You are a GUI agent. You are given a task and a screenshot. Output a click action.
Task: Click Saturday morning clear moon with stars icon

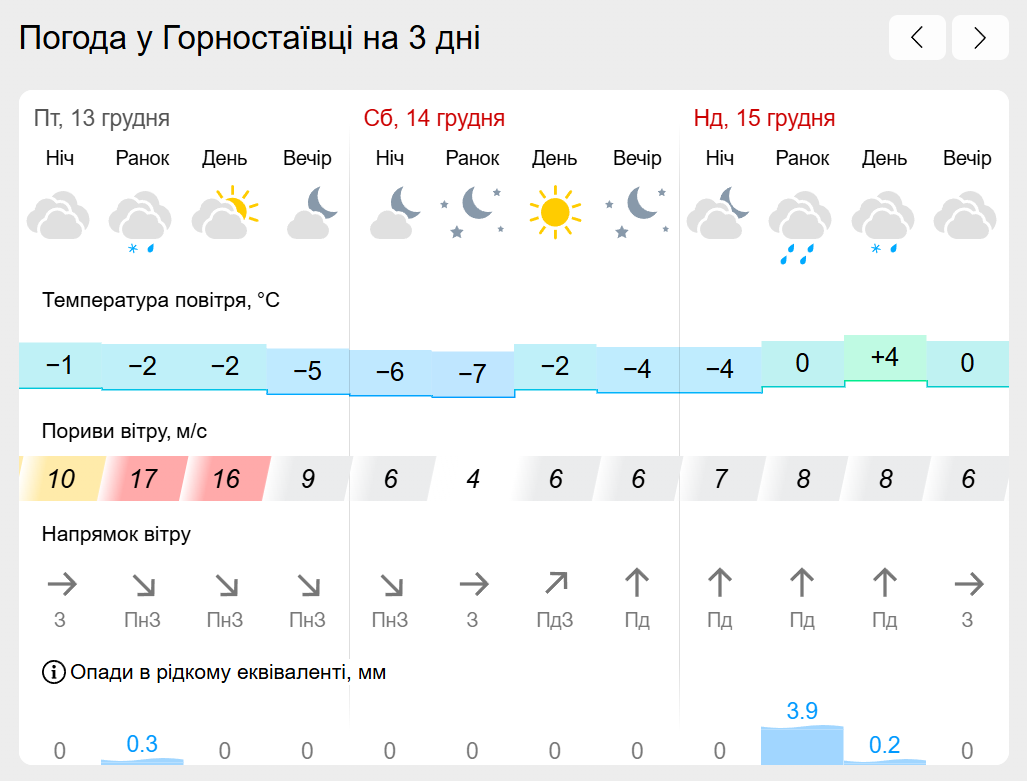[x=473, y=212]
